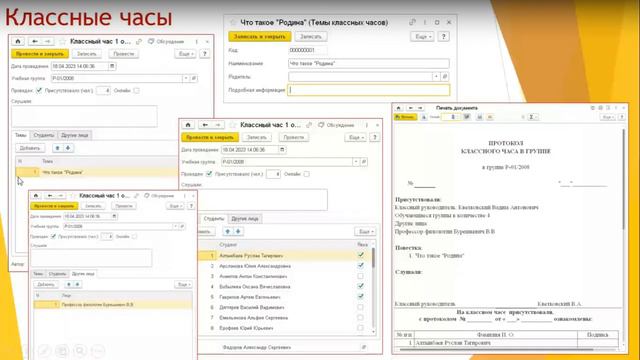
Task: Open Еще menu above the student list table
Action: pyautogui.click(x=365, y=232)
